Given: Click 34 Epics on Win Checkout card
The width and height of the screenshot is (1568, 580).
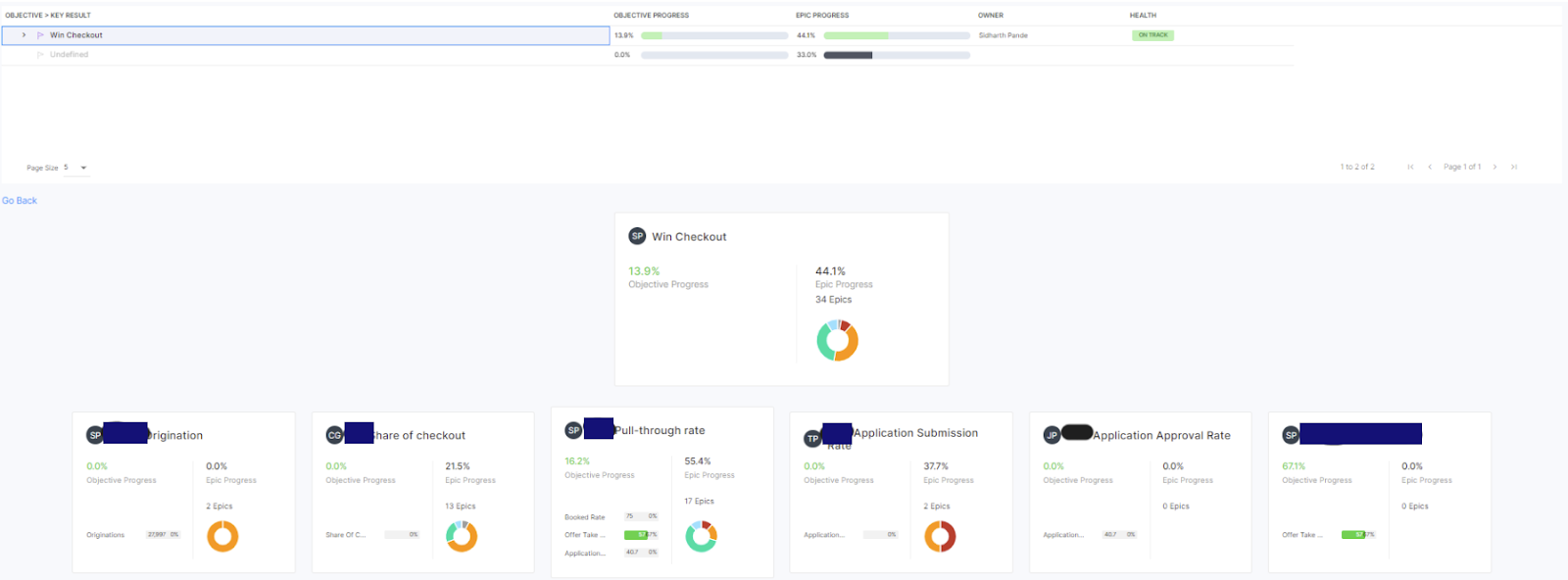Looking at the screenshot, I should 833,300.
